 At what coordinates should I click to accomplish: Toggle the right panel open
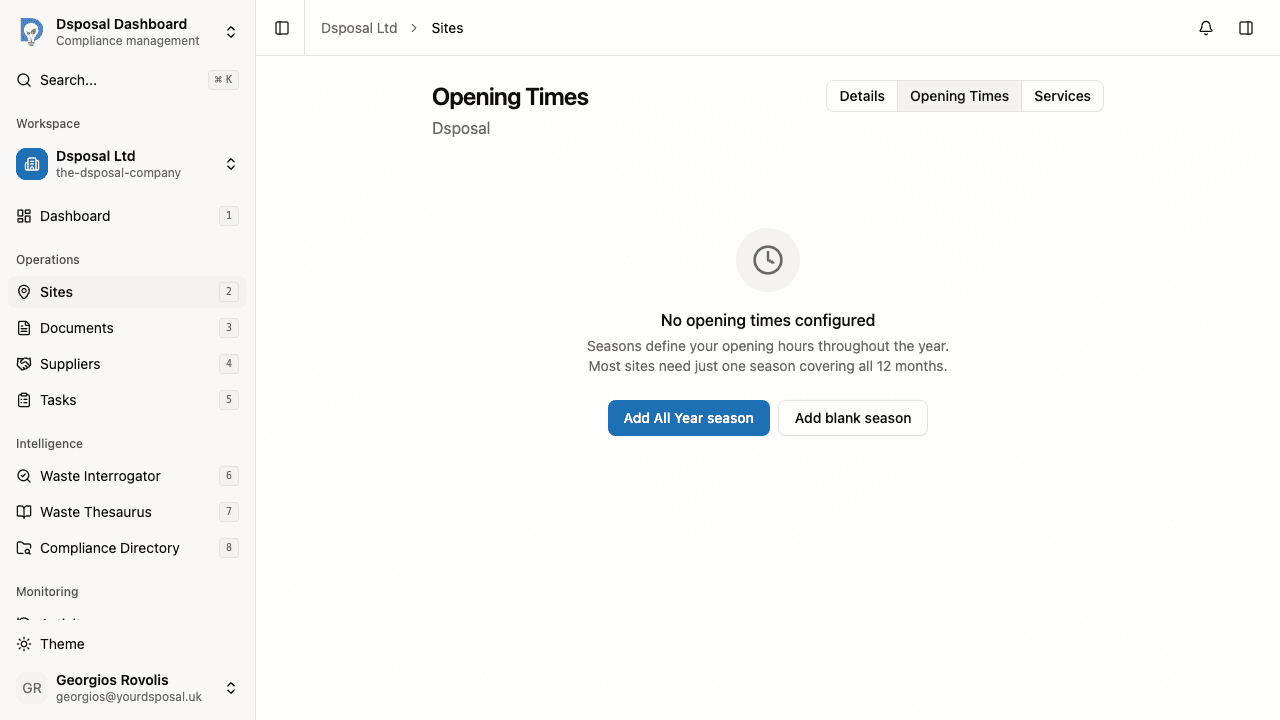coord(1246,27)
